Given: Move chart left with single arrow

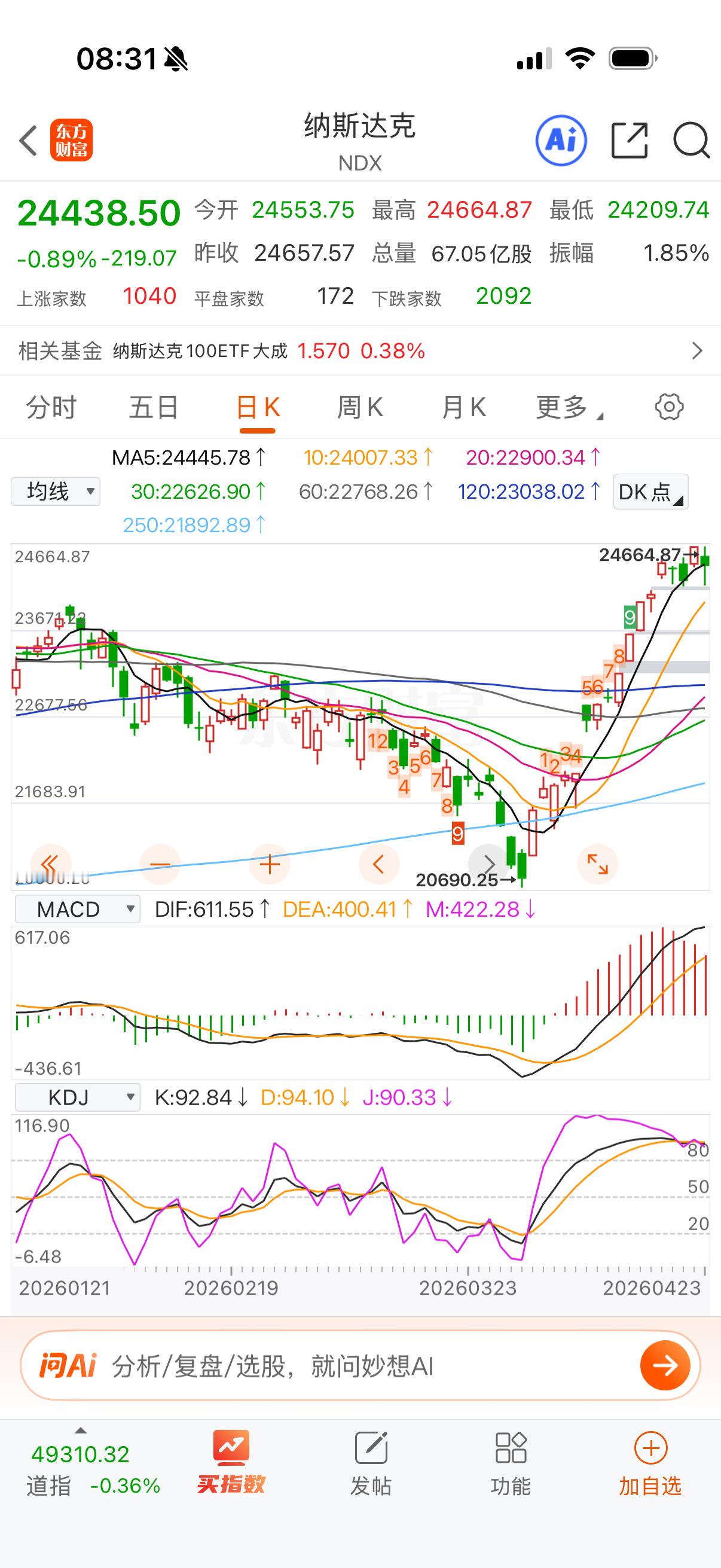Looking at the screenshot, I should [x=378, y=864].
